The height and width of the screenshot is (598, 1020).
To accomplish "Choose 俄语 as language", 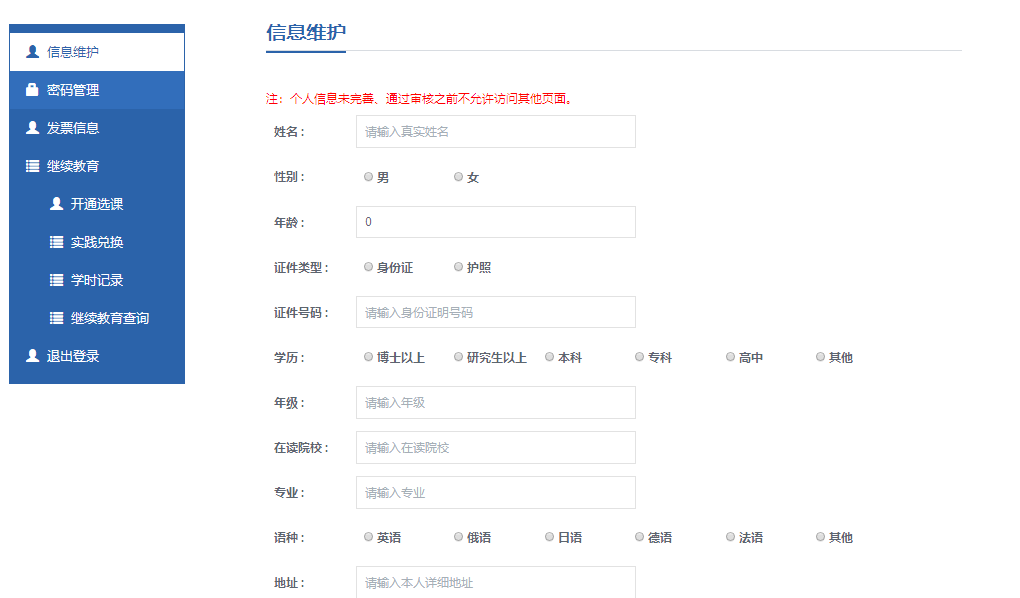I will tap(459, 537).
